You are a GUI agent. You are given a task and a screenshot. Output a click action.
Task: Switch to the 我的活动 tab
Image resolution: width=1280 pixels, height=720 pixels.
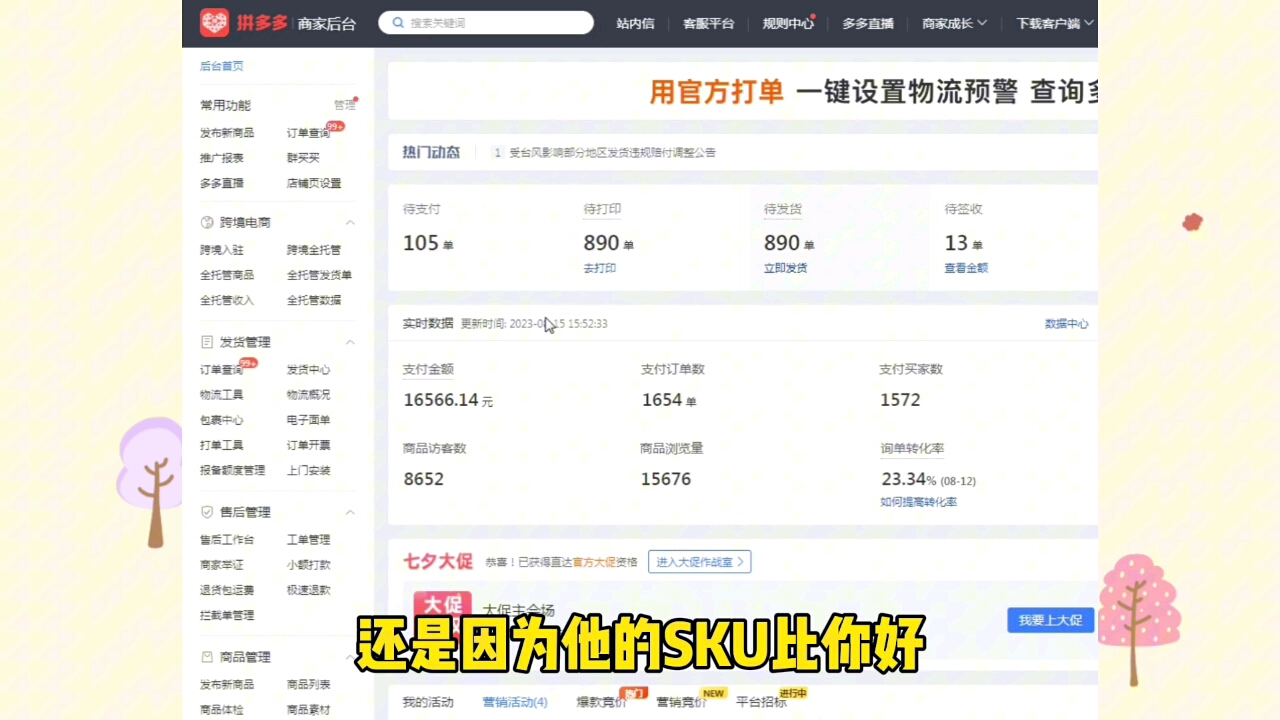(428, 702)
